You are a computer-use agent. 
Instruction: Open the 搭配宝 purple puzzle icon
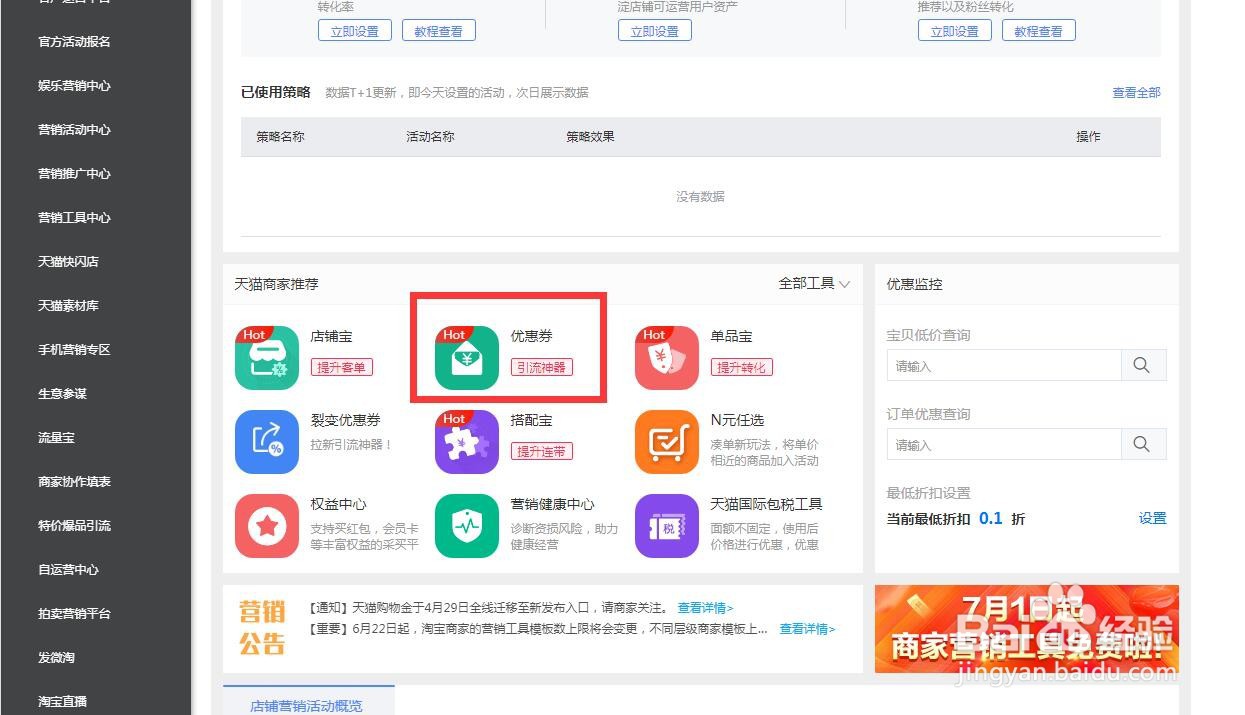tap(467, 442)
